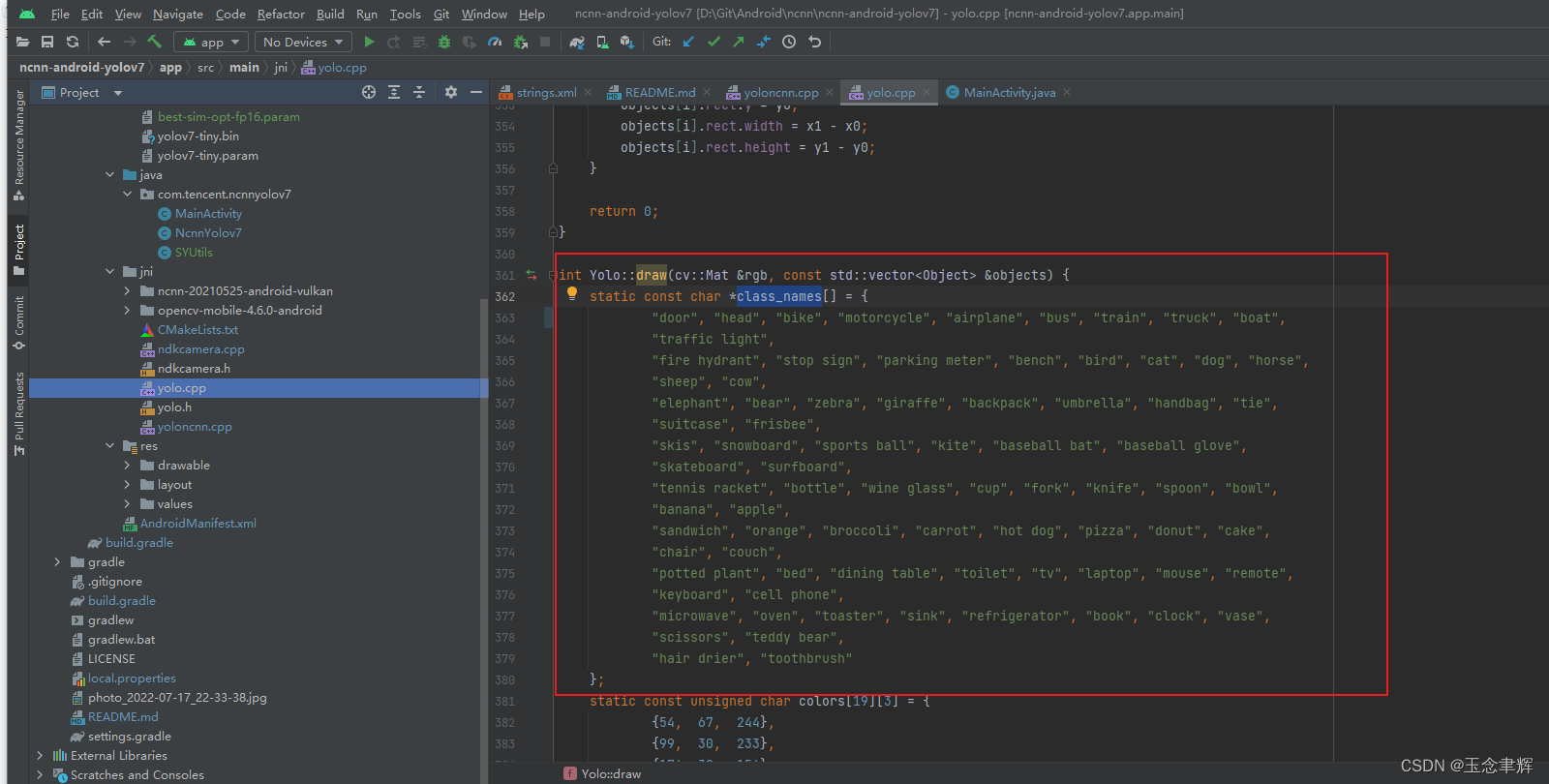Show Git history with the clock icon
Viewport: 1549px width, 784px height.
pyautogui.click(x=789, y=42)
